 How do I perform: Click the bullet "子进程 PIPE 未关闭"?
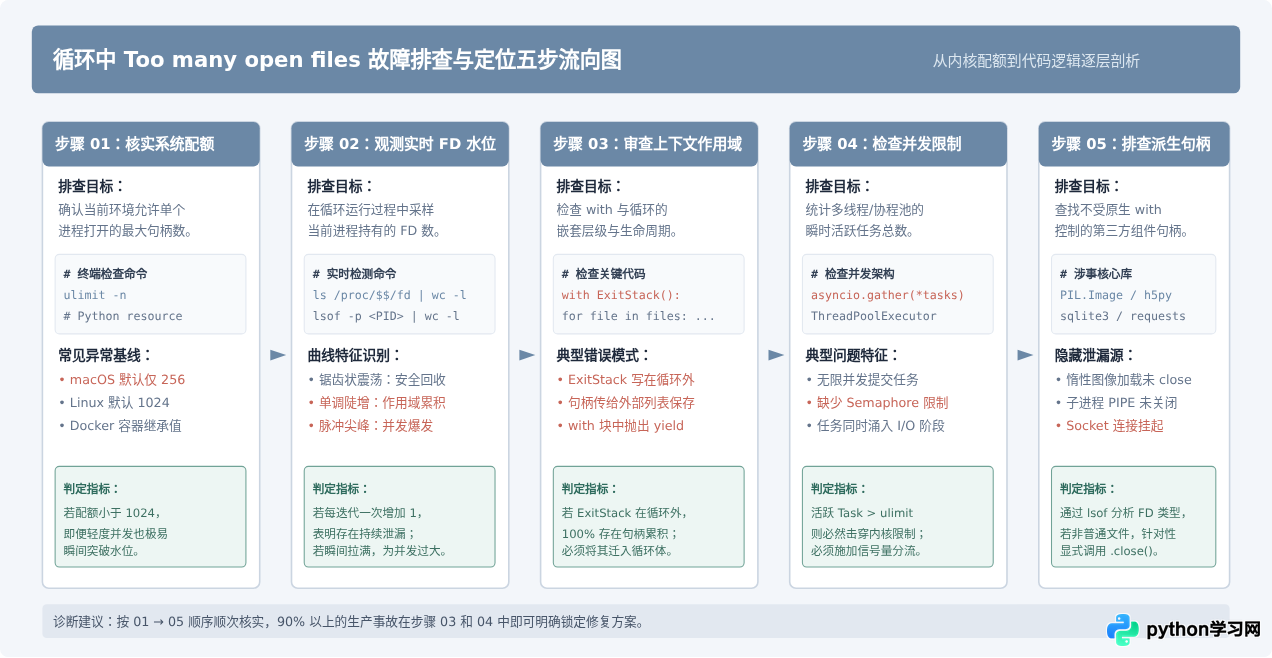point(1116,403)
